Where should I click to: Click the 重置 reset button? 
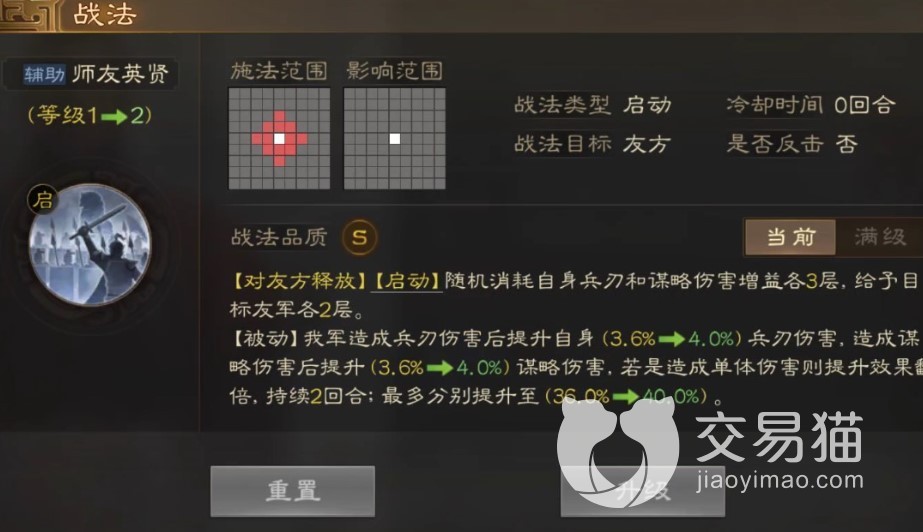click(293, 491)
